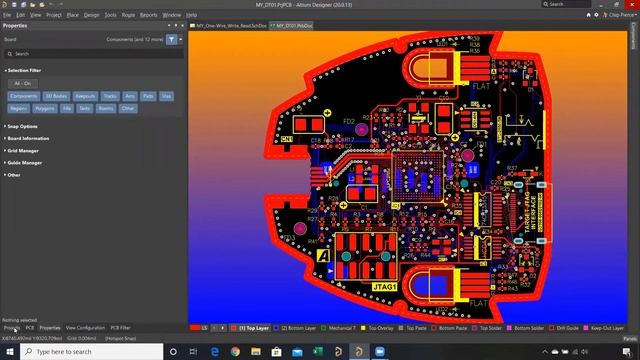Open the filter dropdown arrow beside funnel

point(181,40)
